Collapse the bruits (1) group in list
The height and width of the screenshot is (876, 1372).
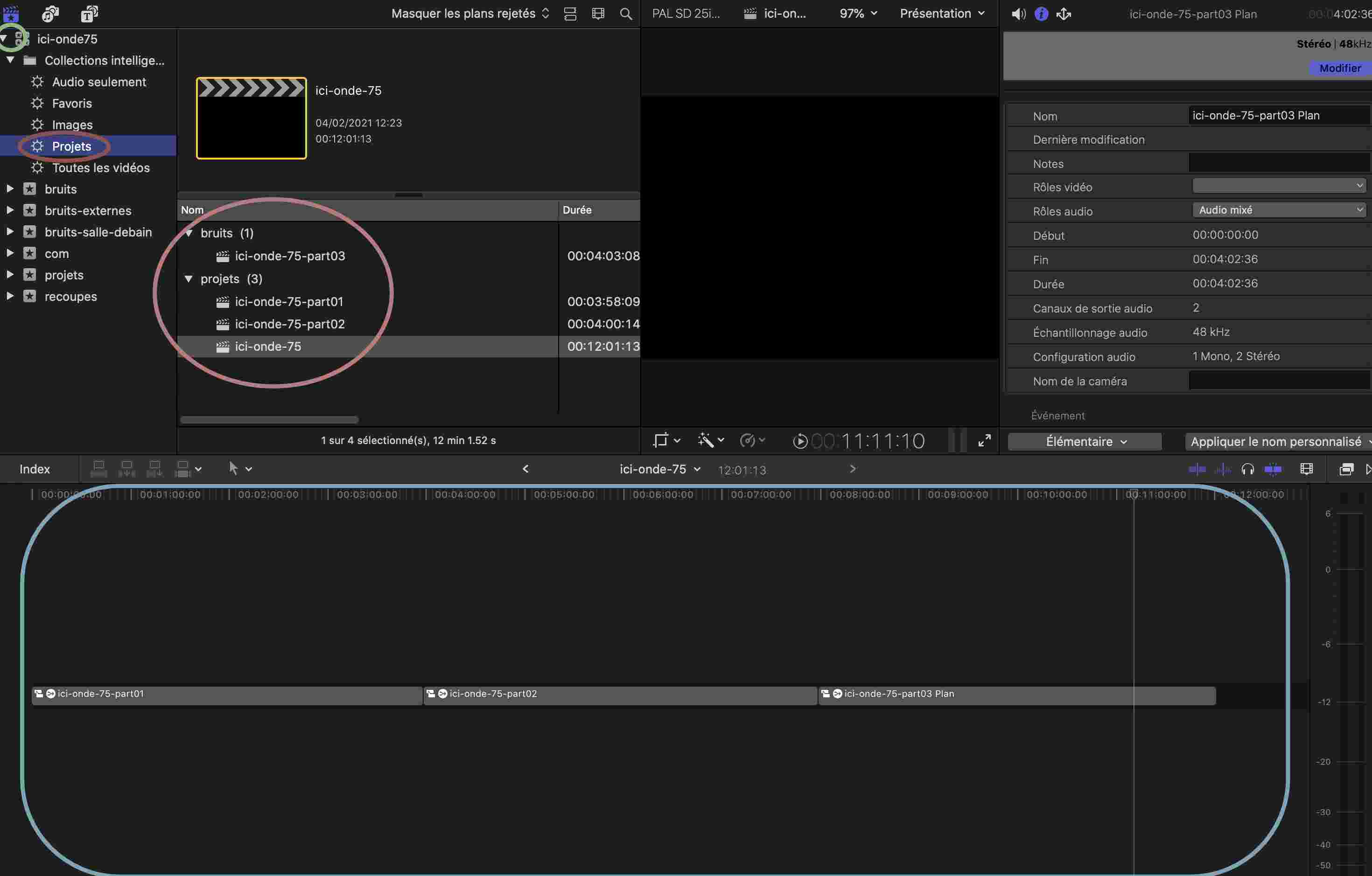tap(189, 233)
